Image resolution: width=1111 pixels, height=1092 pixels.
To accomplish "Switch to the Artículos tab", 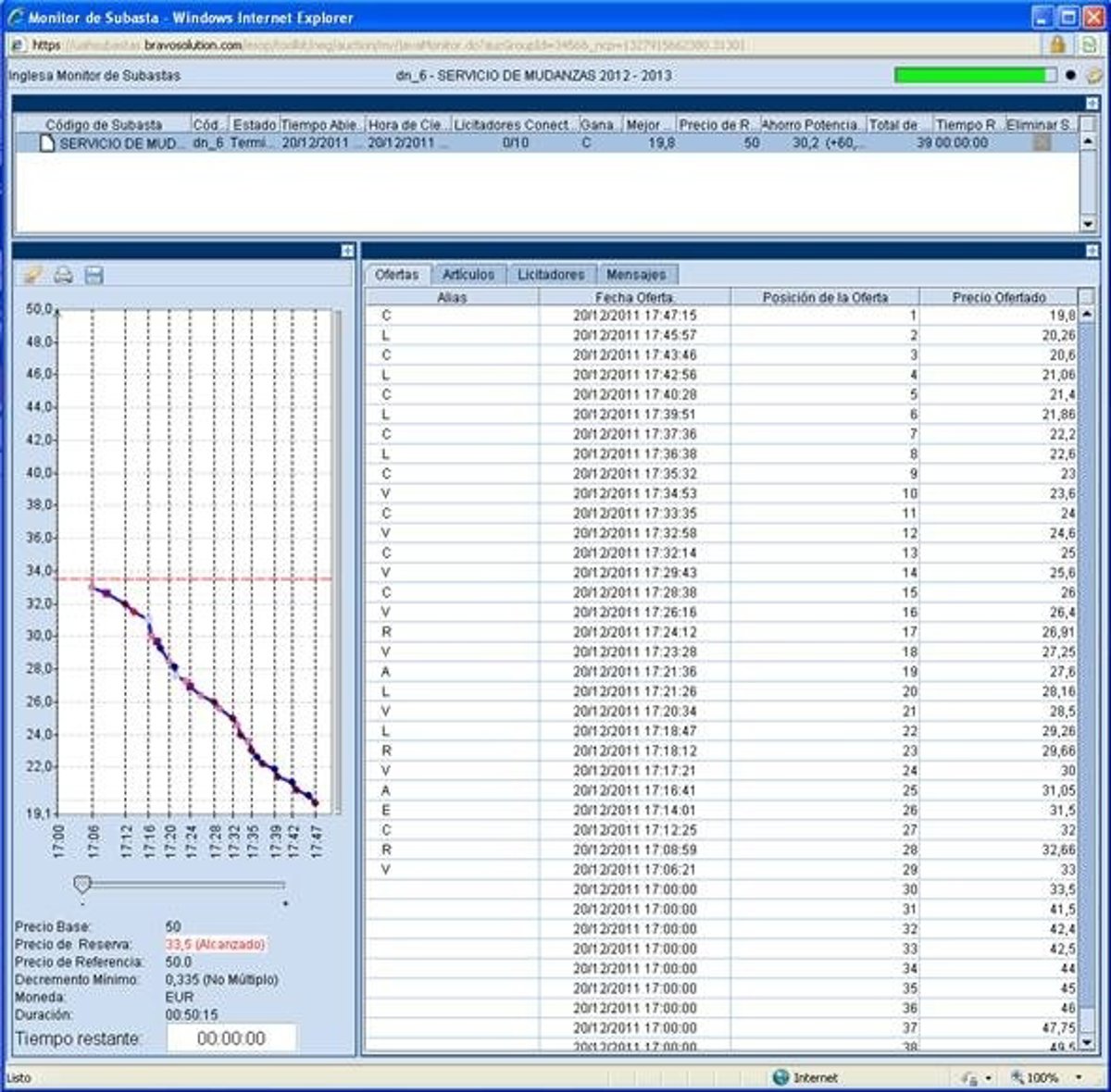I will (x=468, y=275).
